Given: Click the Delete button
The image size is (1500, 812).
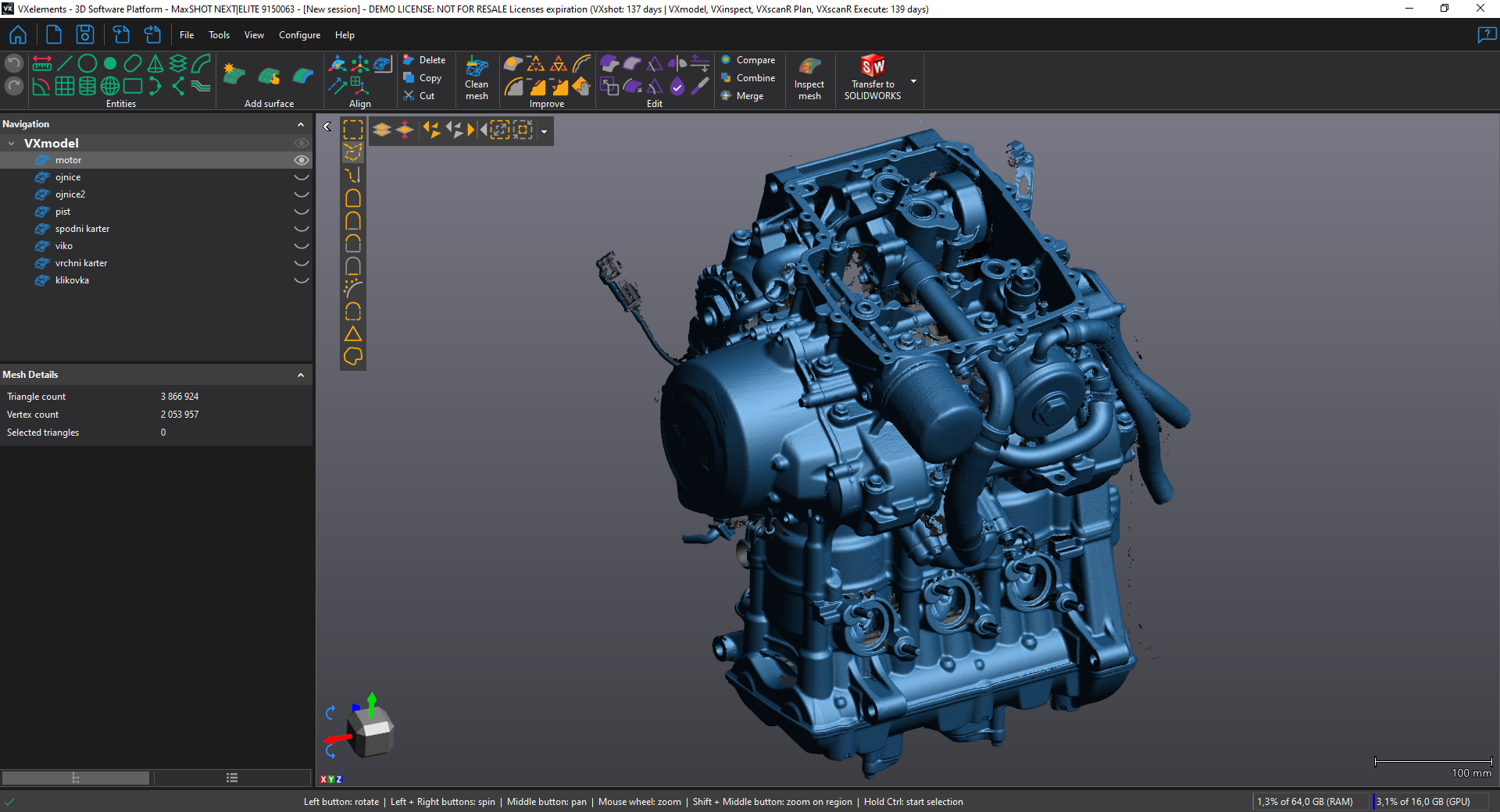Looking at the screenshot, I should coord(424,60).
